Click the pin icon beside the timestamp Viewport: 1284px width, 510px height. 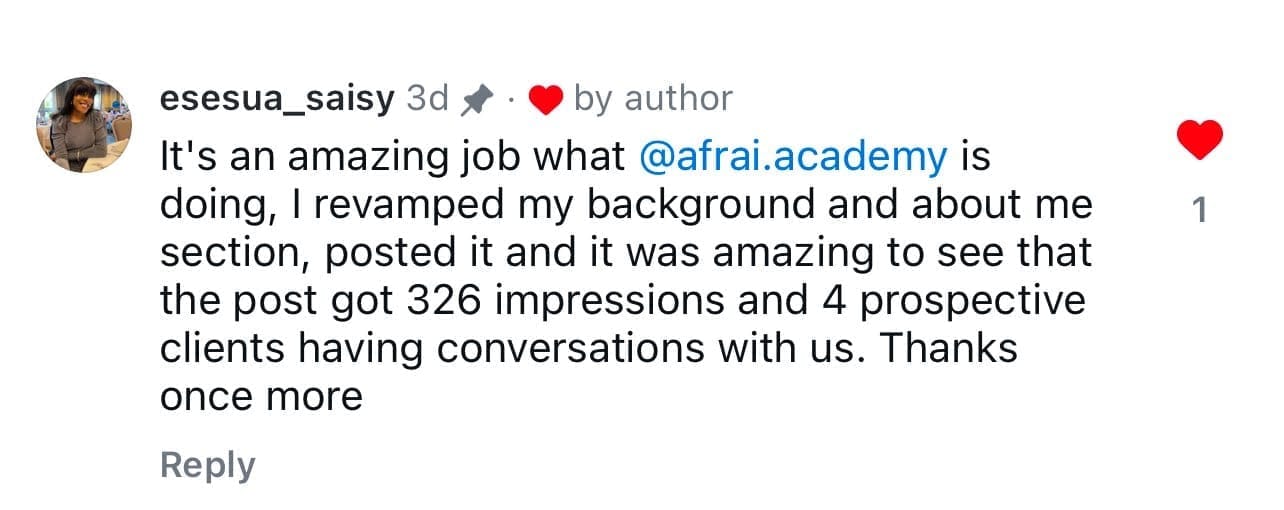[x=476, y=99]
